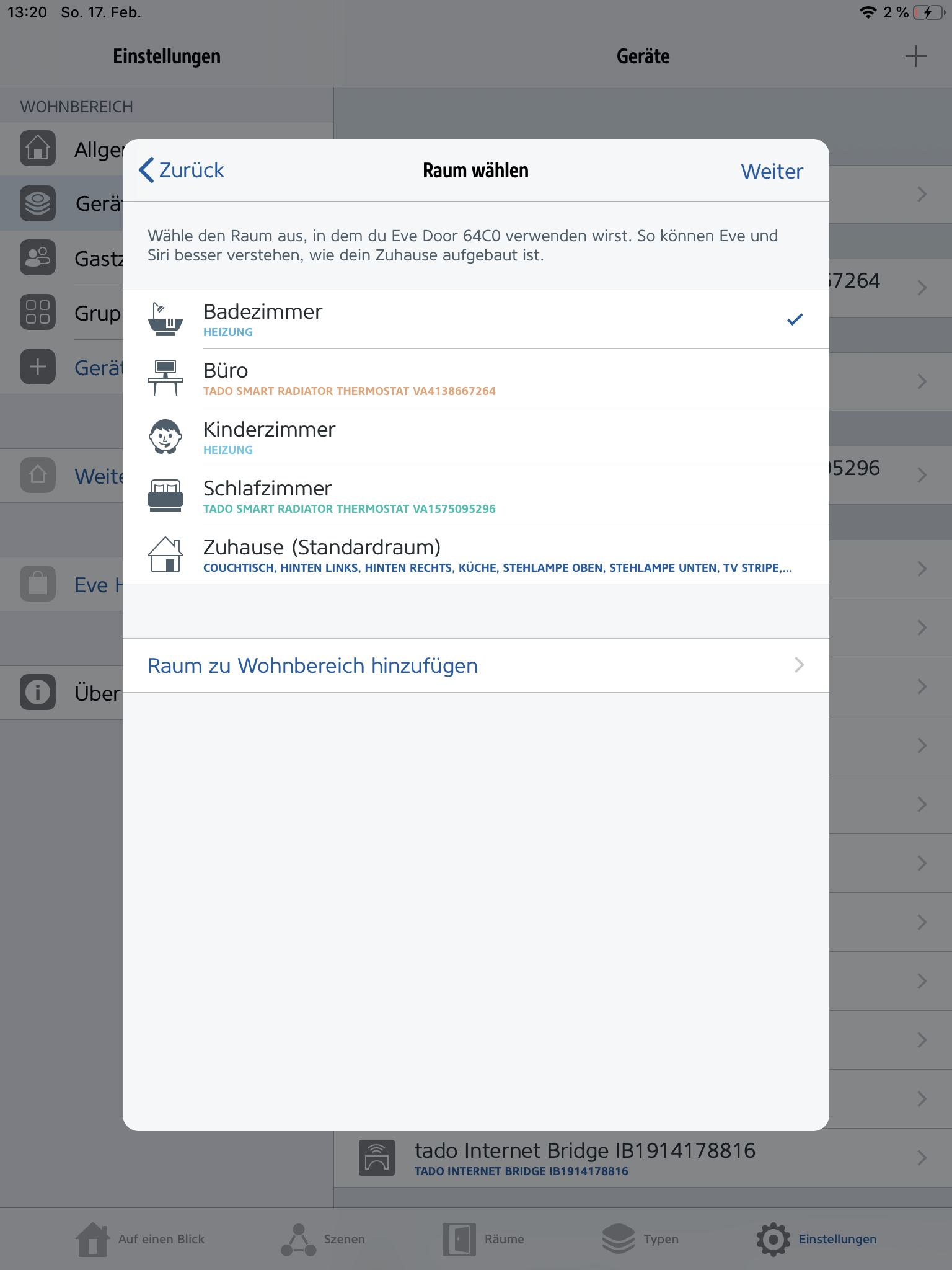Click the Kinderzimmer child face icon

pos(165,437)
